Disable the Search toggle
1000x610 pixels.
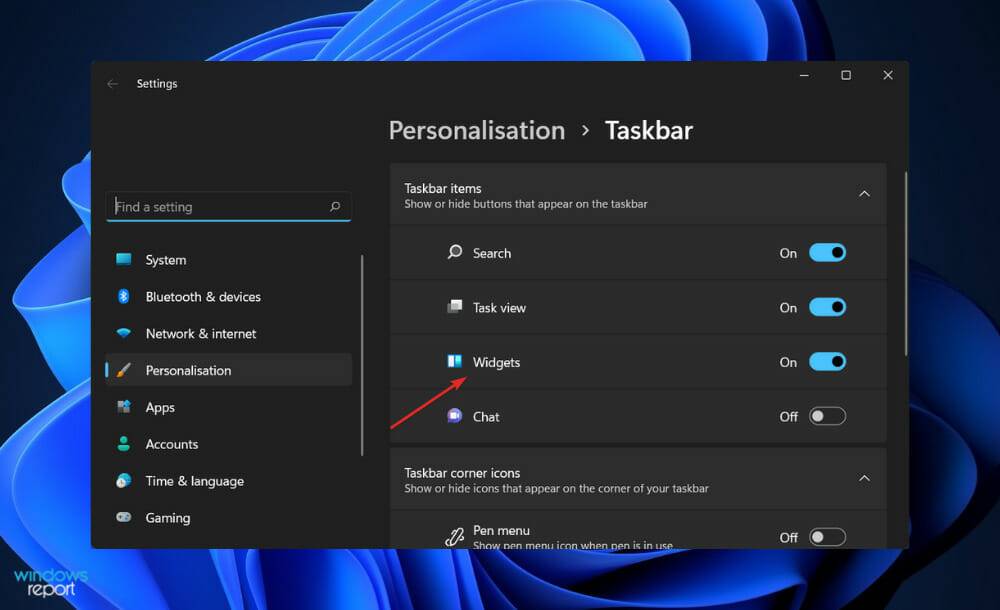(x=828, y=253)
